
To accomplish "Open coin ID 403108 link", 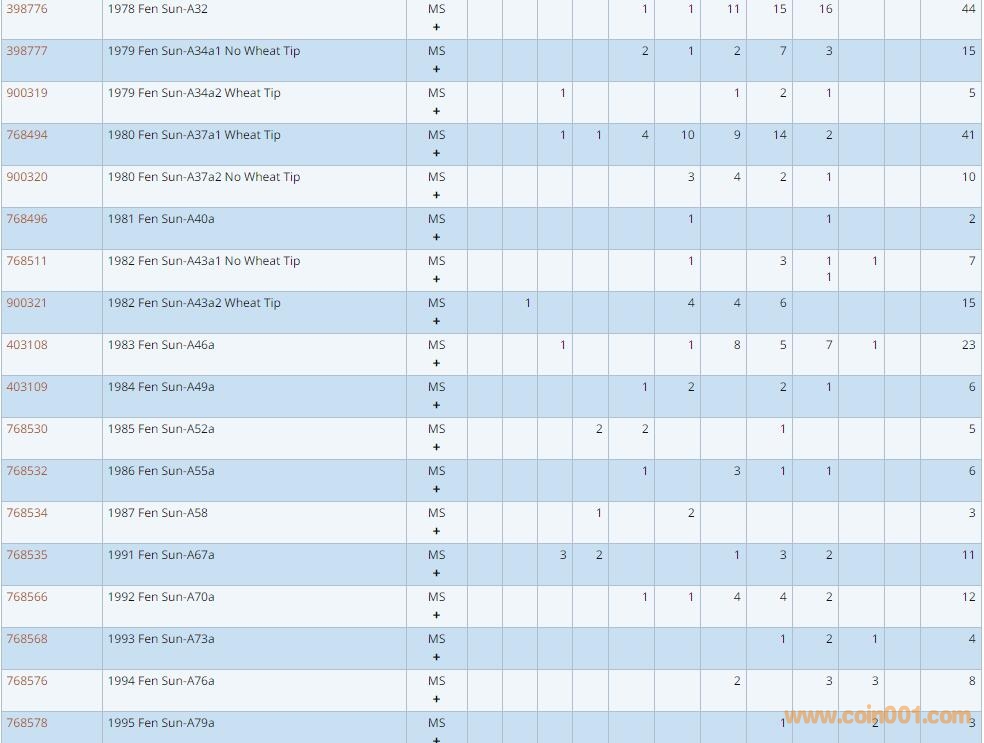I will point(27,345).
